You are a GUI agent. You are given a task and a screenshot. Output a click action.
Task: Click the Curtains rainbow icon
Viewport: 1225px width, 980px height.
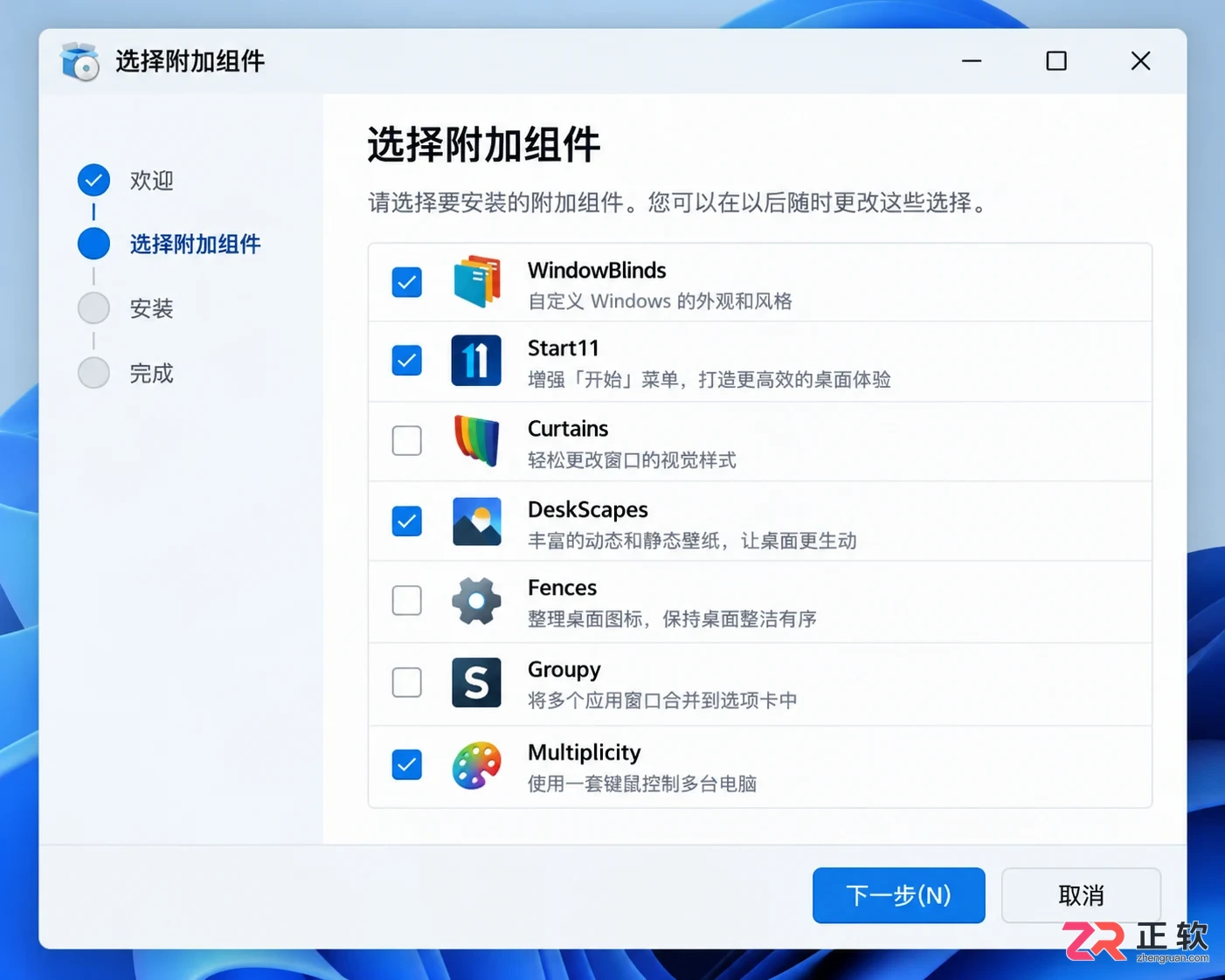pyautogui.click(x=477, y=440)
